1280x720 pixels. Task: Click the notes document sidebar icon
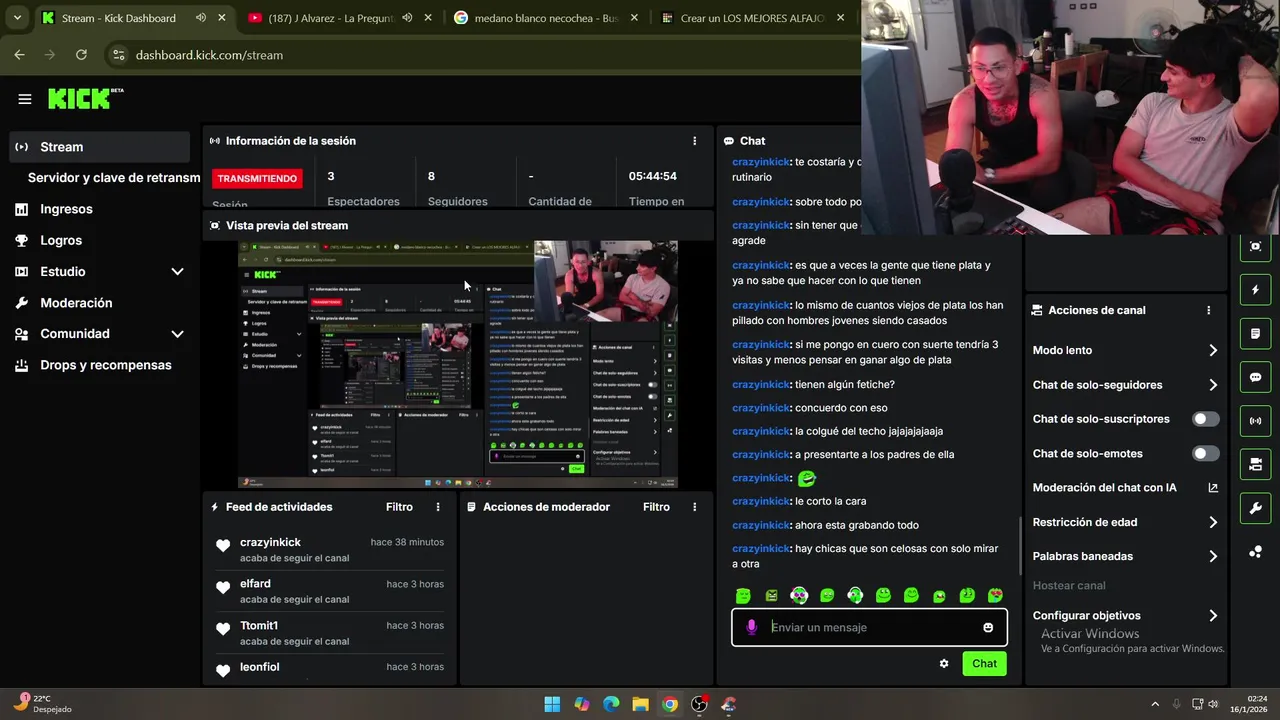click(1256, 333)
